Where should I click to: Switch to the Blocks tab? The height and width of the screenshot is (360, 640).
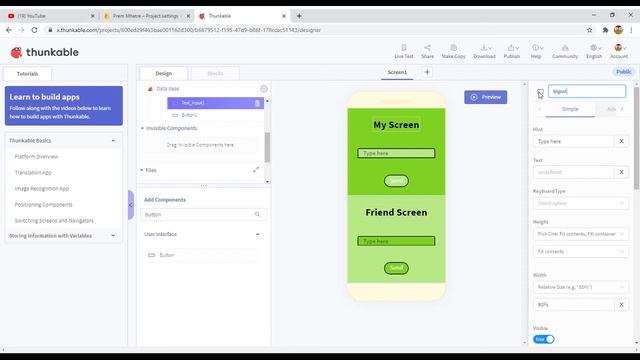pos(215,73)
